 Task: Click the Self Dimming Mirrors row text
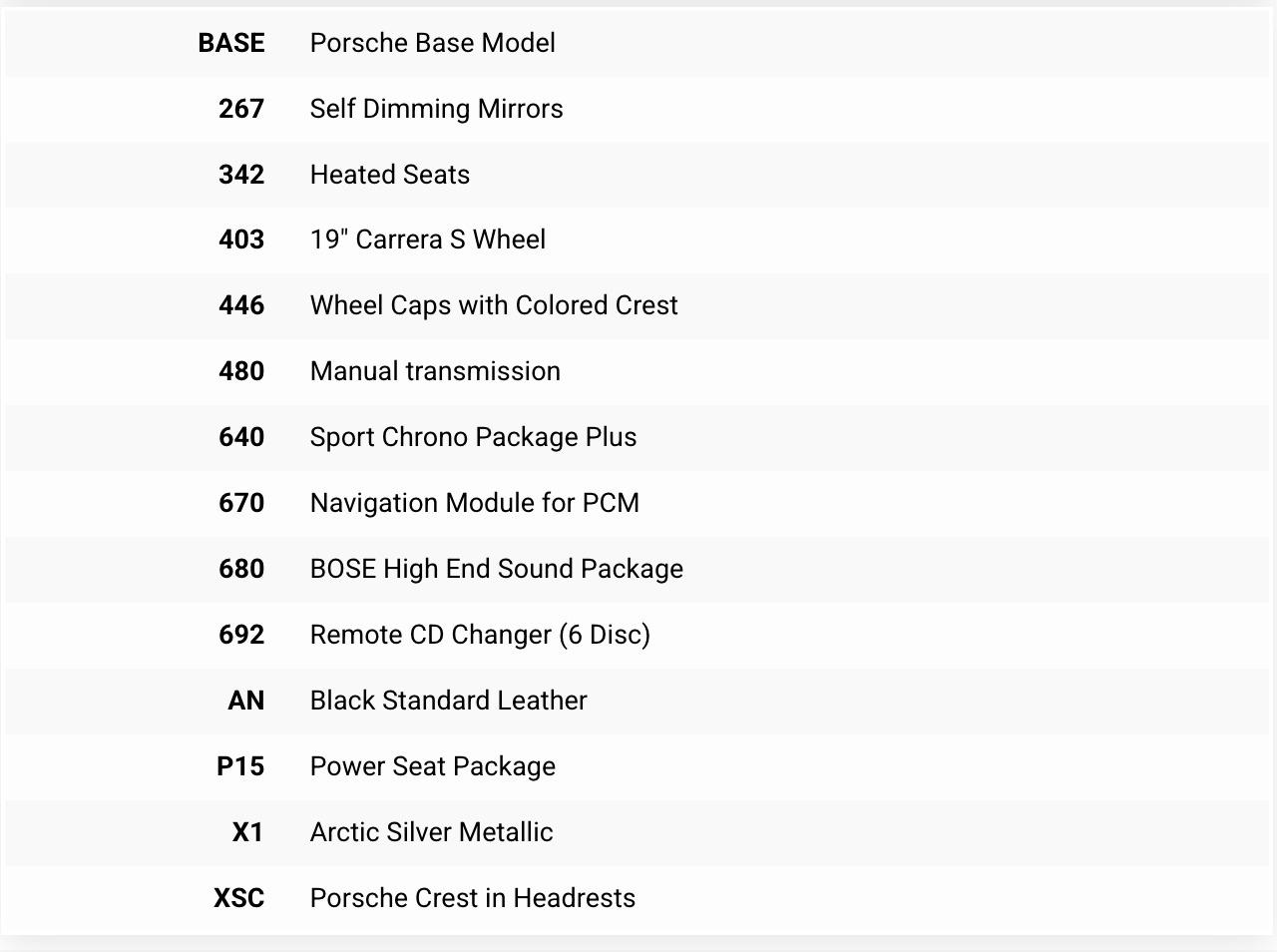click(436, 109)
